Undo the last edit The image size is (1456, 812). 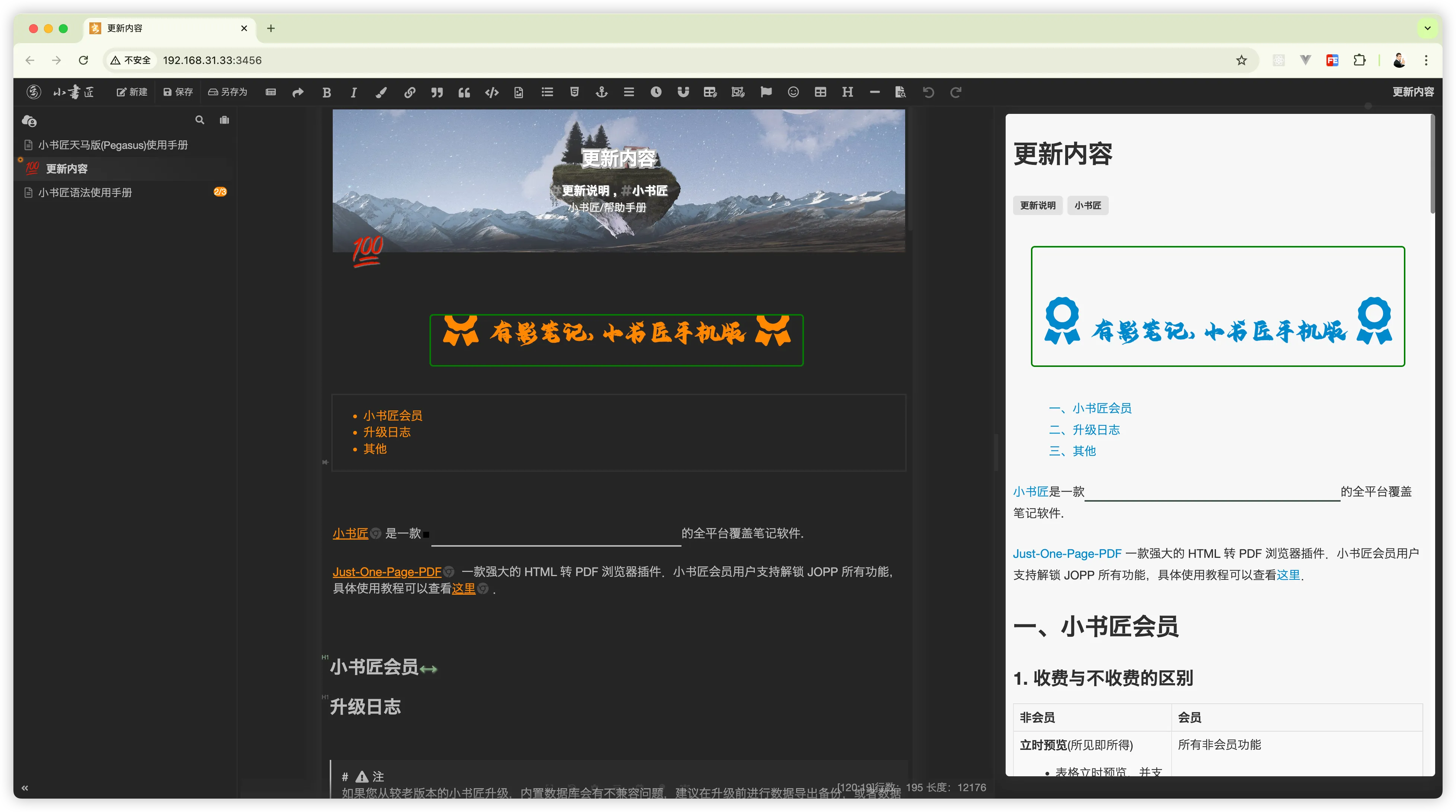tap(929, 92)
